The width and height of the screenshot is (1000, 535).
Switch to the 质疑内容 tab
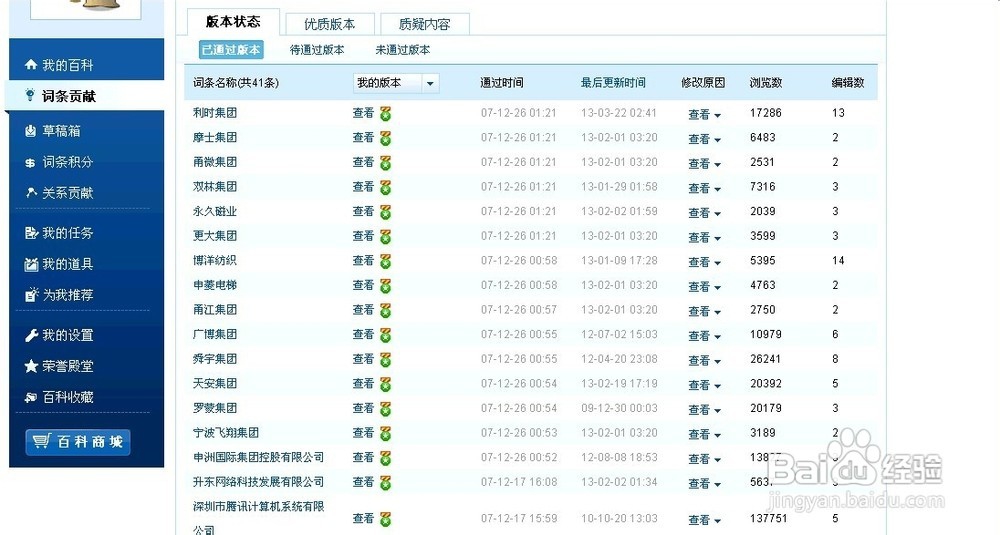pos(425,24)
